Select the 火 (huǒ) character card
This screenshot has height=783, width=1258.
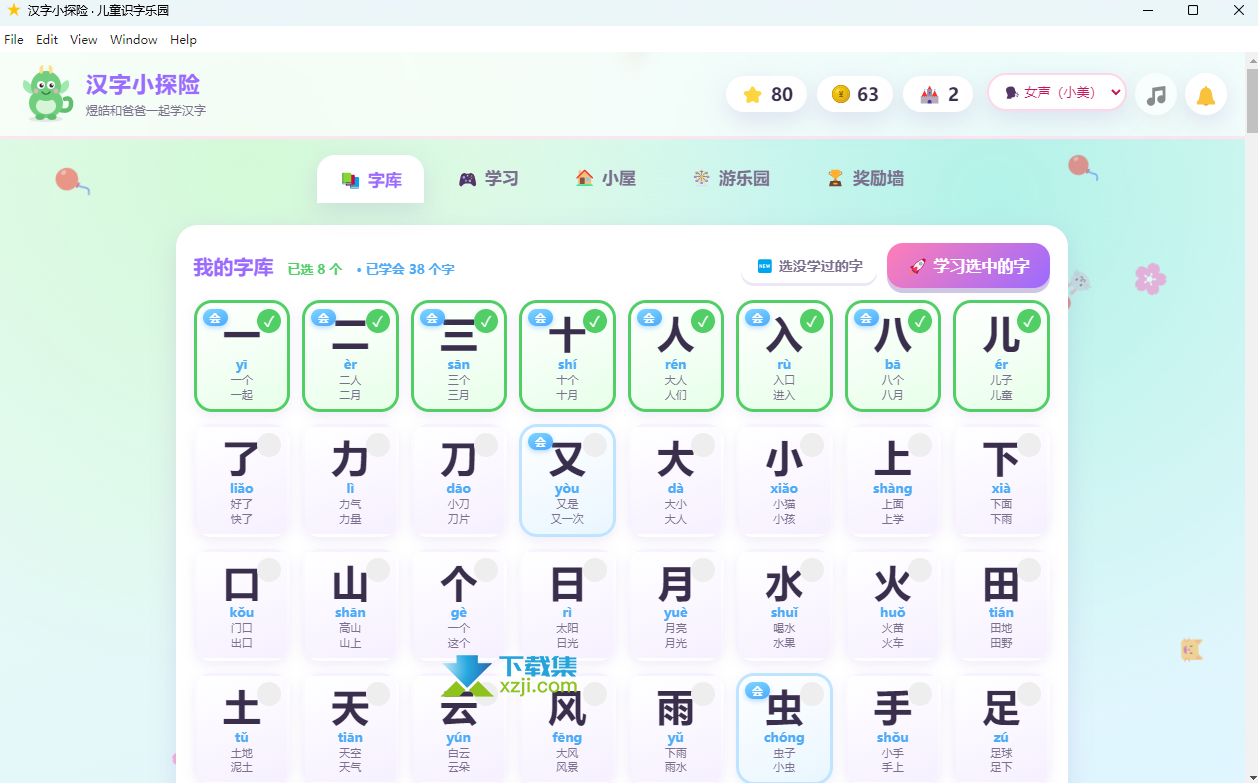pos(893,604)
